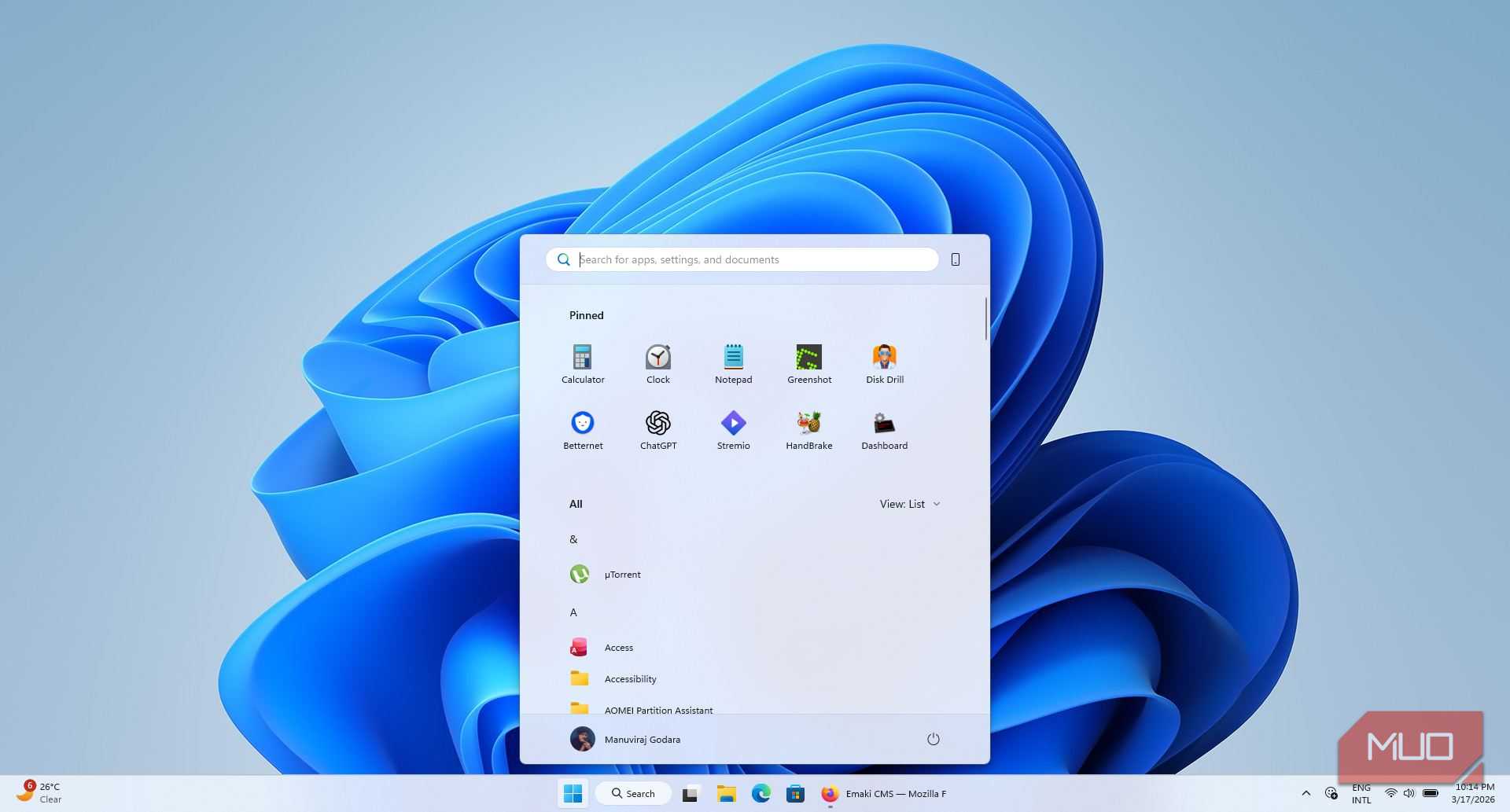The width and height of the screenshot is (1510, 812).
Task: Open the Copilot tray icon
Action: coord(1331,793)
